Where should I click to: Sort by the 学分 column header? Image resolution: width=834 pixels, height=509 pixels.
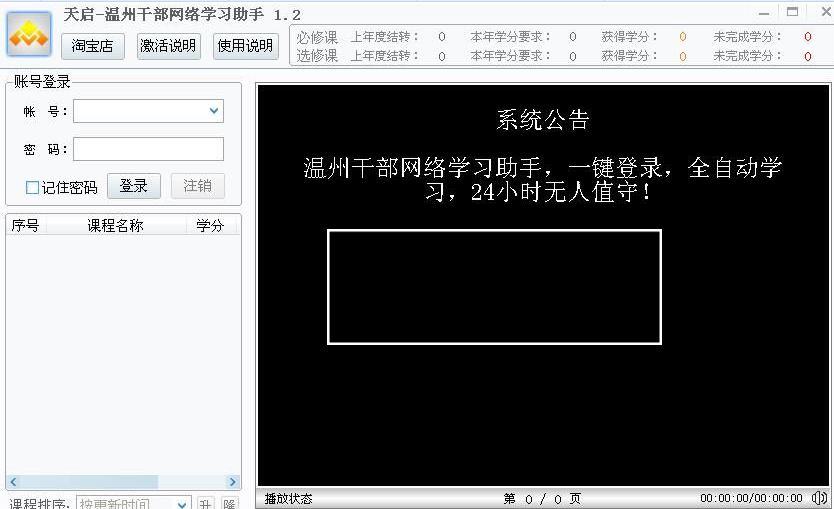(x=211, y=226)
